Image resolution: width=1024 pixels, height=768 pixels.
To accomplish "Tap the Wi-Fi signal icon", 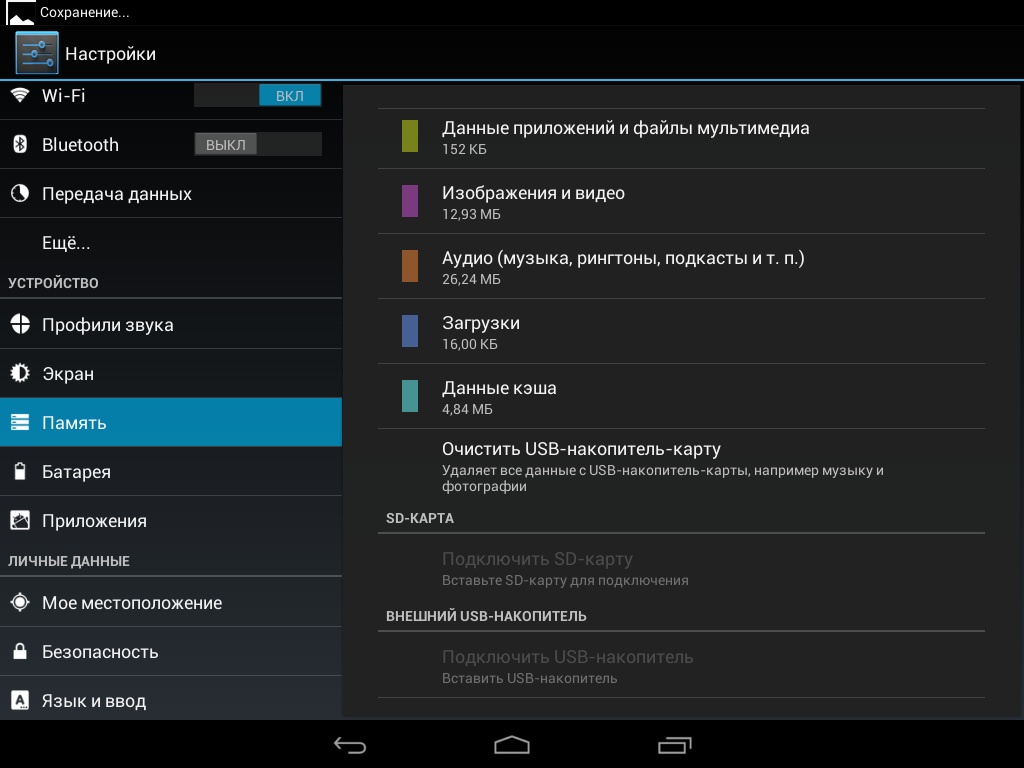I will pos(19,95).
